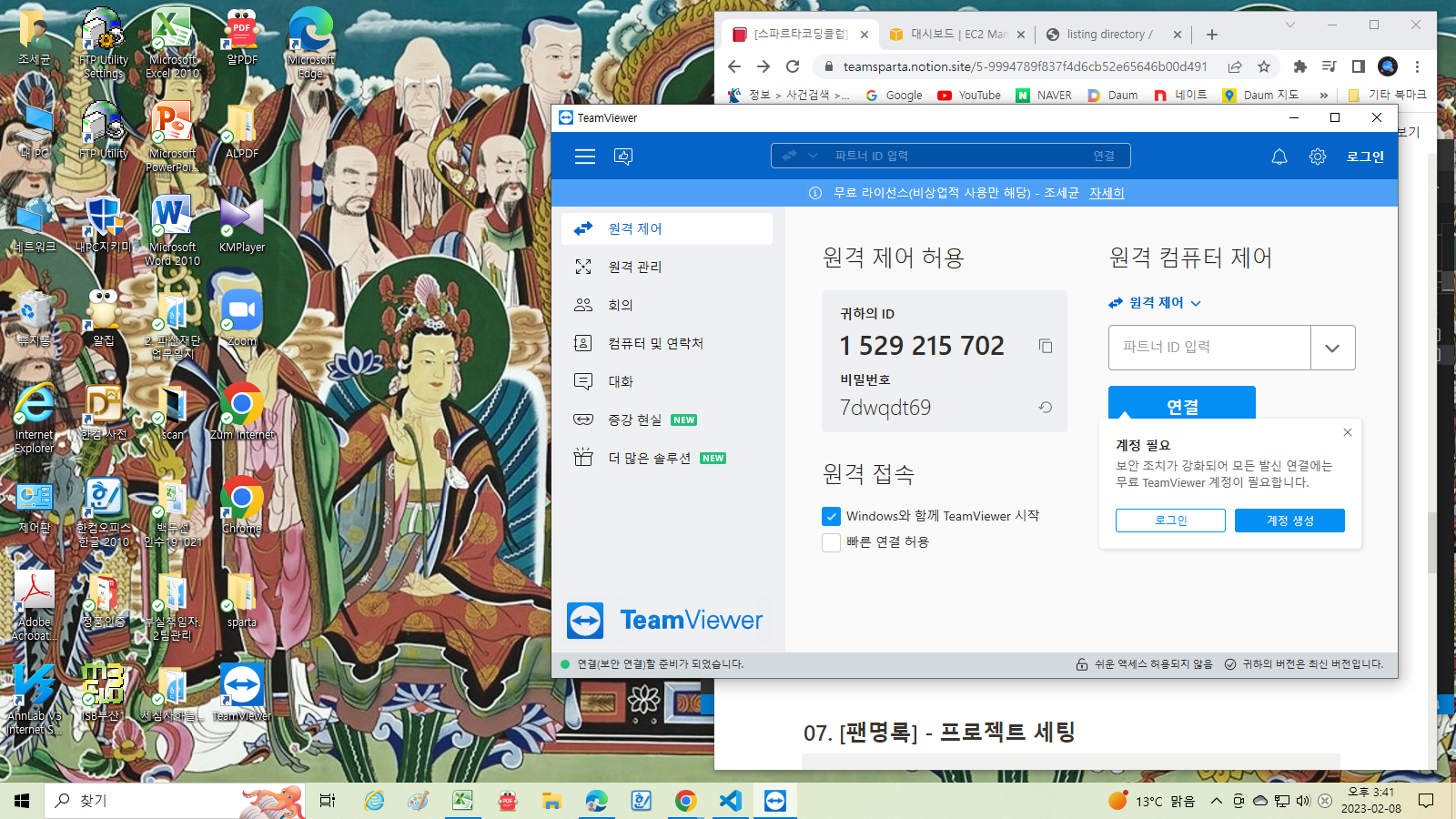Expand hidden bookmarks chevron
The height and width of the screenshot is (819, 1456).
pyautogui.click(x=1323, y=95)
